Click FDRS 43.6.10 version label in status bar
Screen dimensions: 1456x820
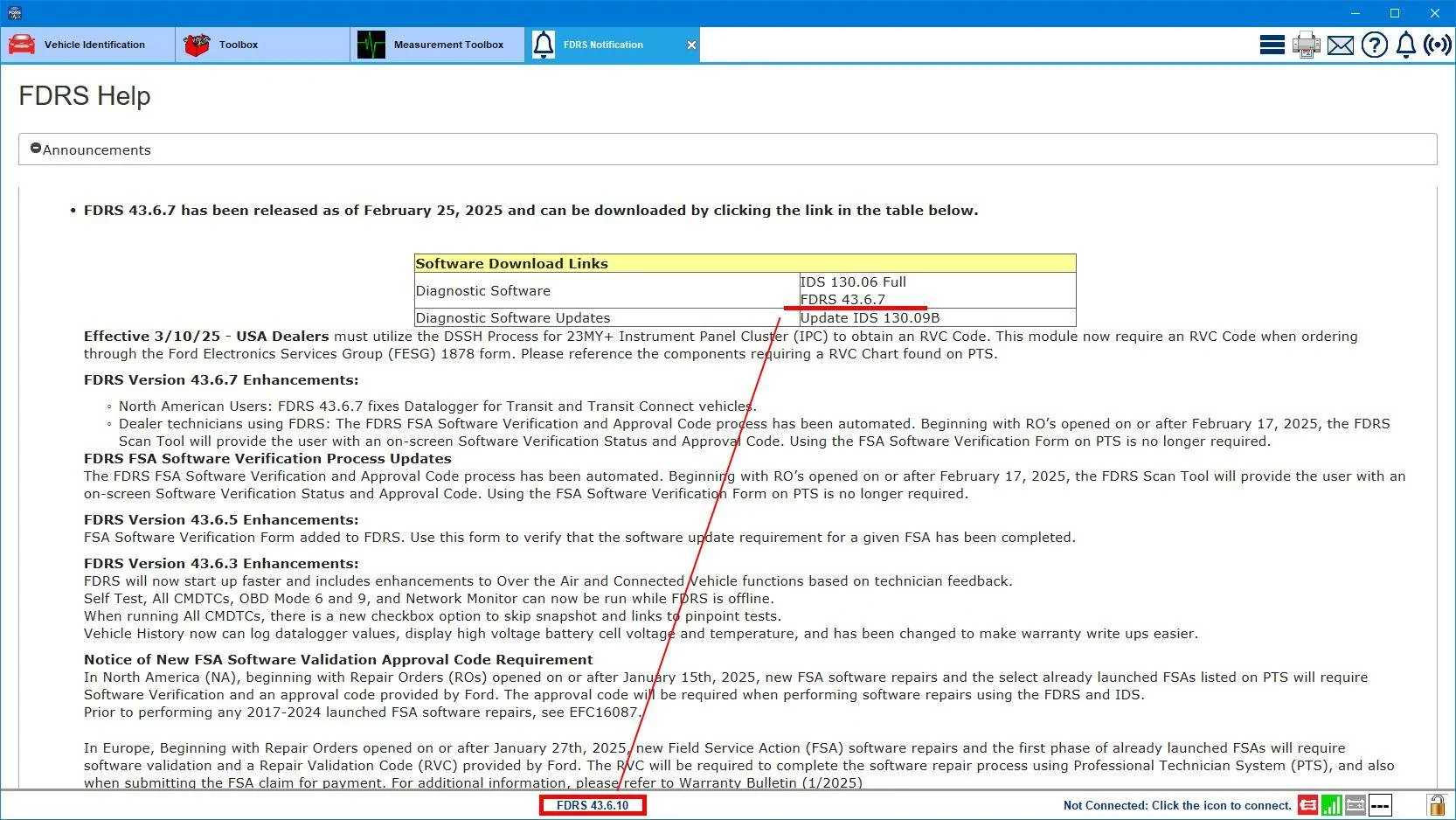tap(593, 805)
